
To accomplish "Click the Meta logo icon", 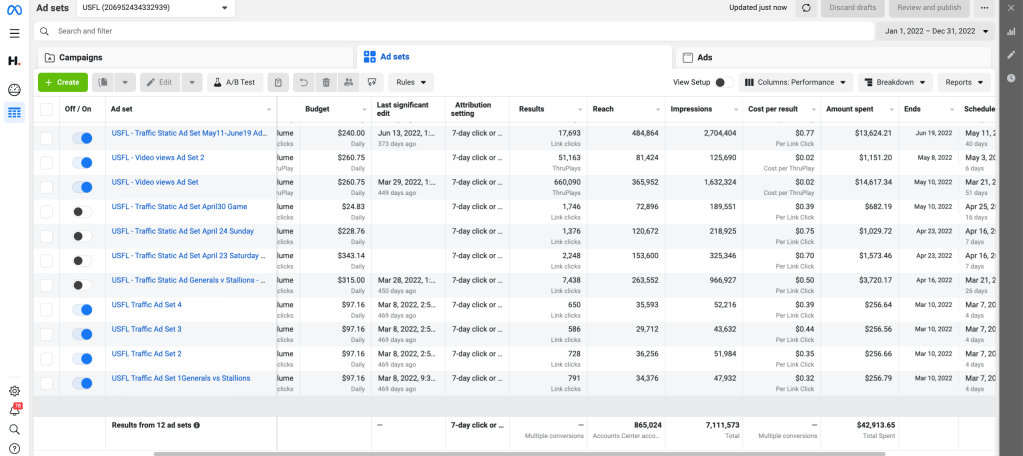I will coord(14,8).
